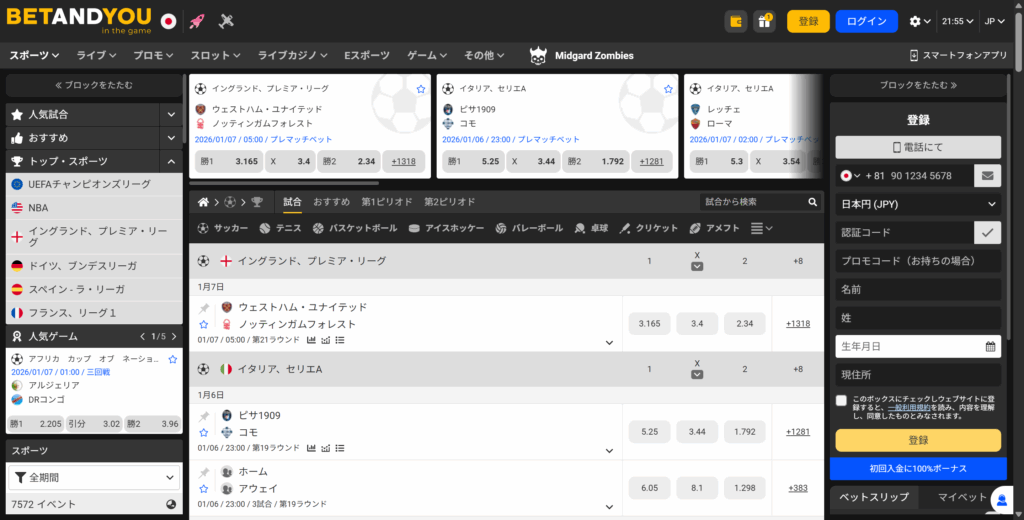Click the featured cards horizontal scrollbar
This screenshot has height=520, width=1024.
tap(283, 184)
